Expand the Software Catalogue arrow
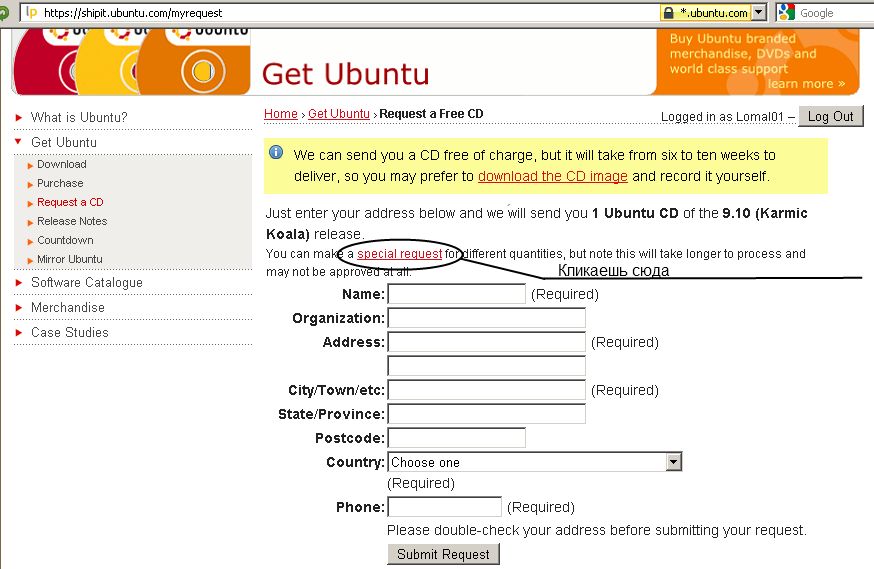The height and width of the screenshot is (569, 874). pos(18,283)
